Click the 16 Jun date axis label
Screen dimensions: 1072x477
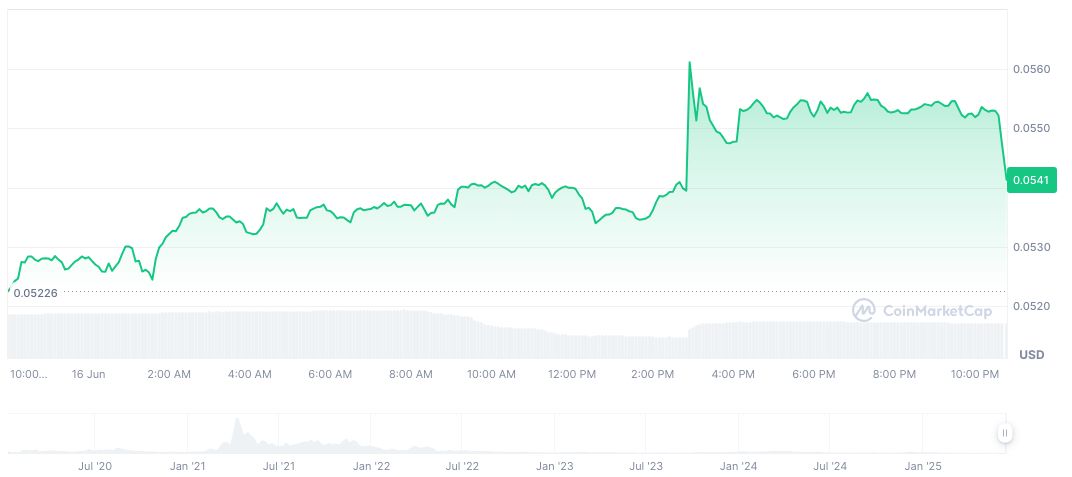(88, 374)
